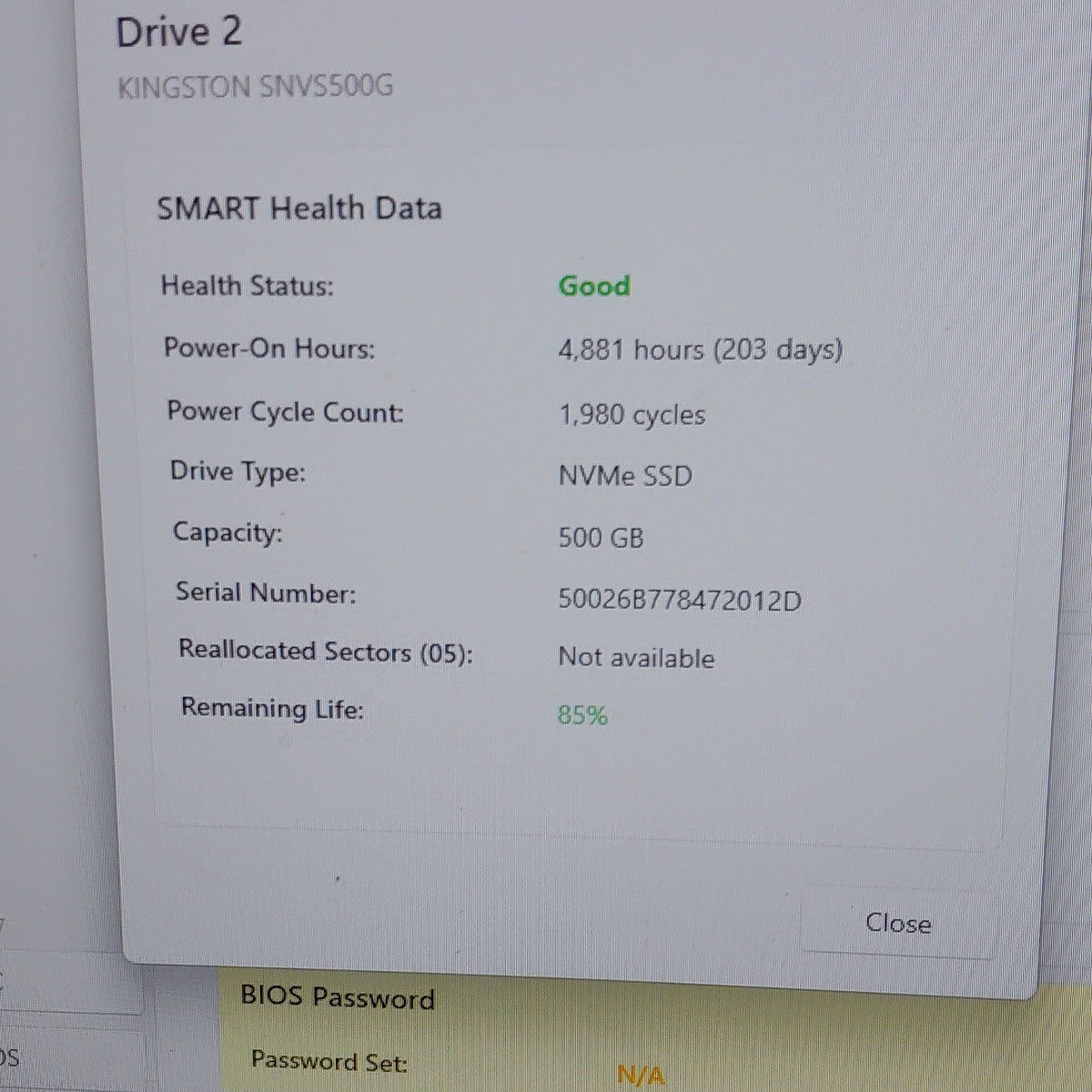
Task: Select the 500 GB capacity value
Action: (x=601, y=538)
